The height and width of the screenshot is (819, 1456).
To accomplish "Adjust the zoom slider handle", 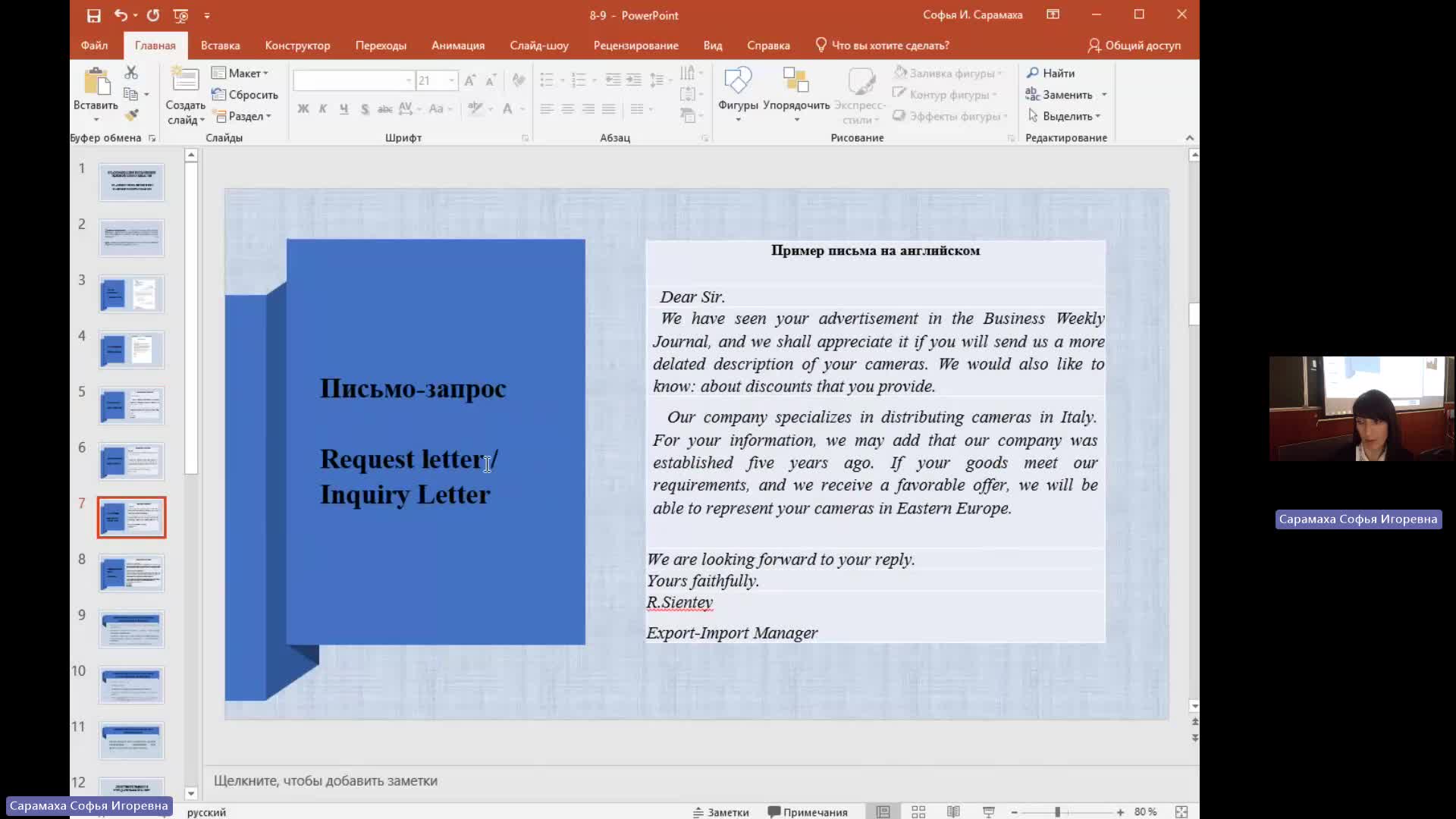I will (1057, 811).
